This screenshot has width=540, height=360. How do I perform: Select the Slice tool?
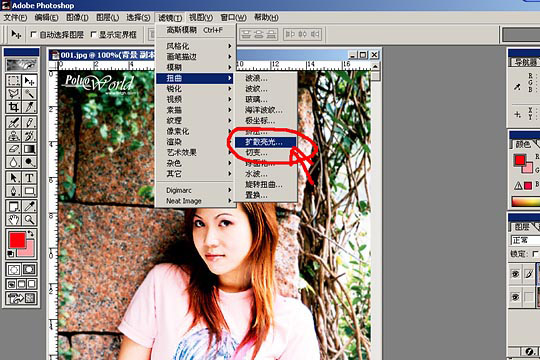tap(29, 107)
